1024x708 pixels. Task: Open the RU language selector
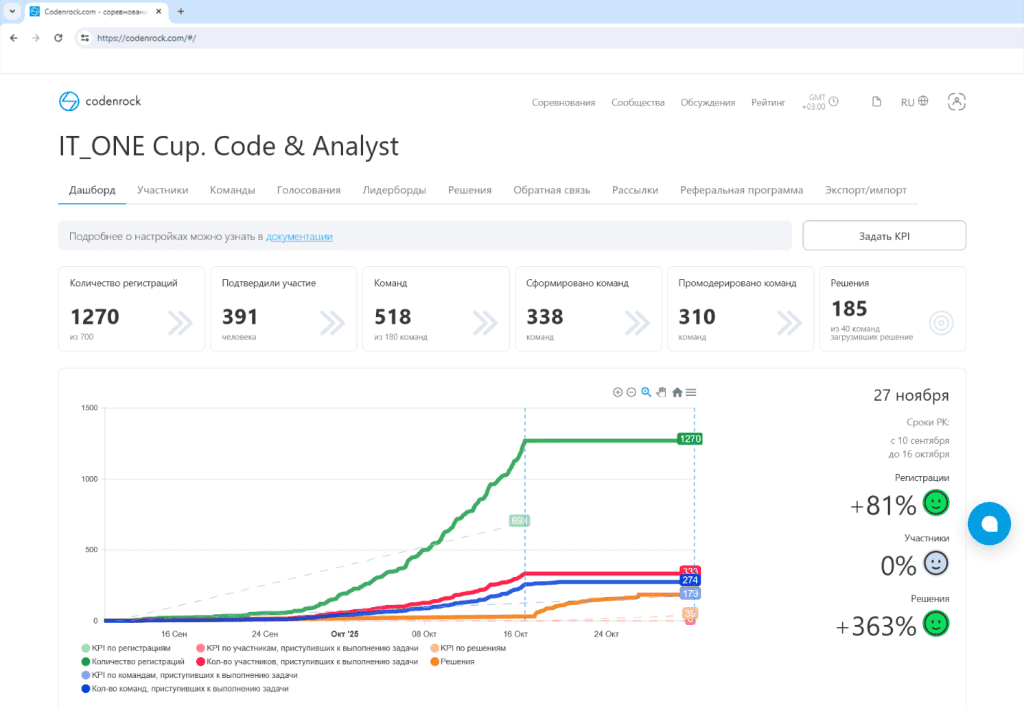coord(914,102)
